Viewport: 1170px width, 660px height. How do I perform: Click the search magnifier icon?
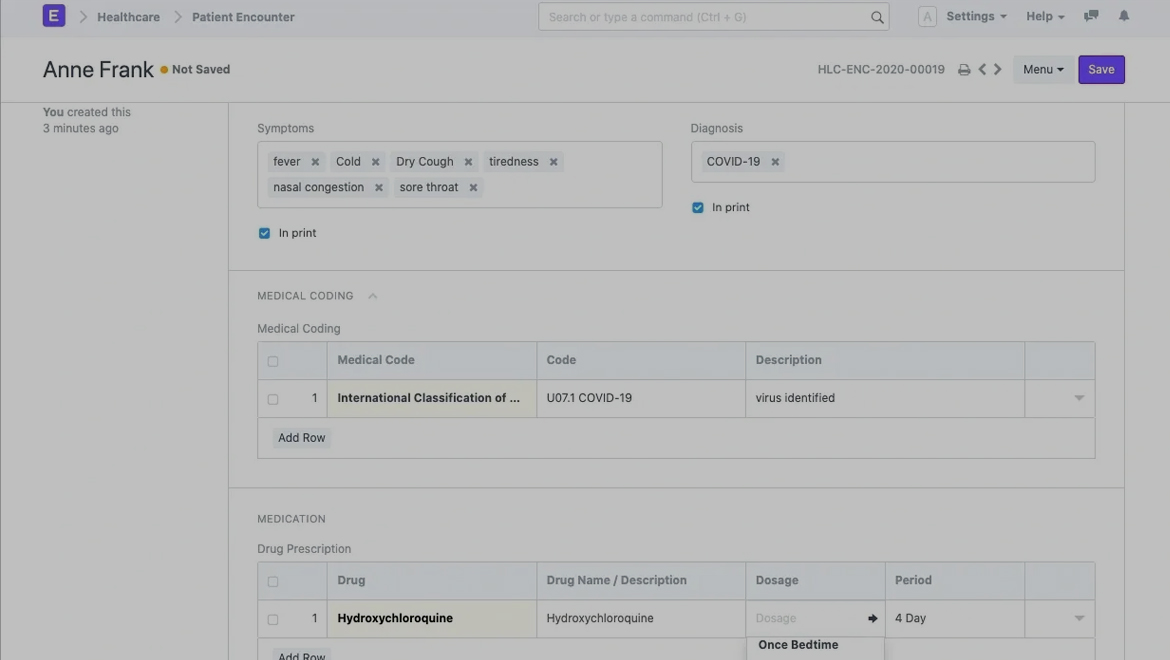pyautogui.click(x=877, y=17)
